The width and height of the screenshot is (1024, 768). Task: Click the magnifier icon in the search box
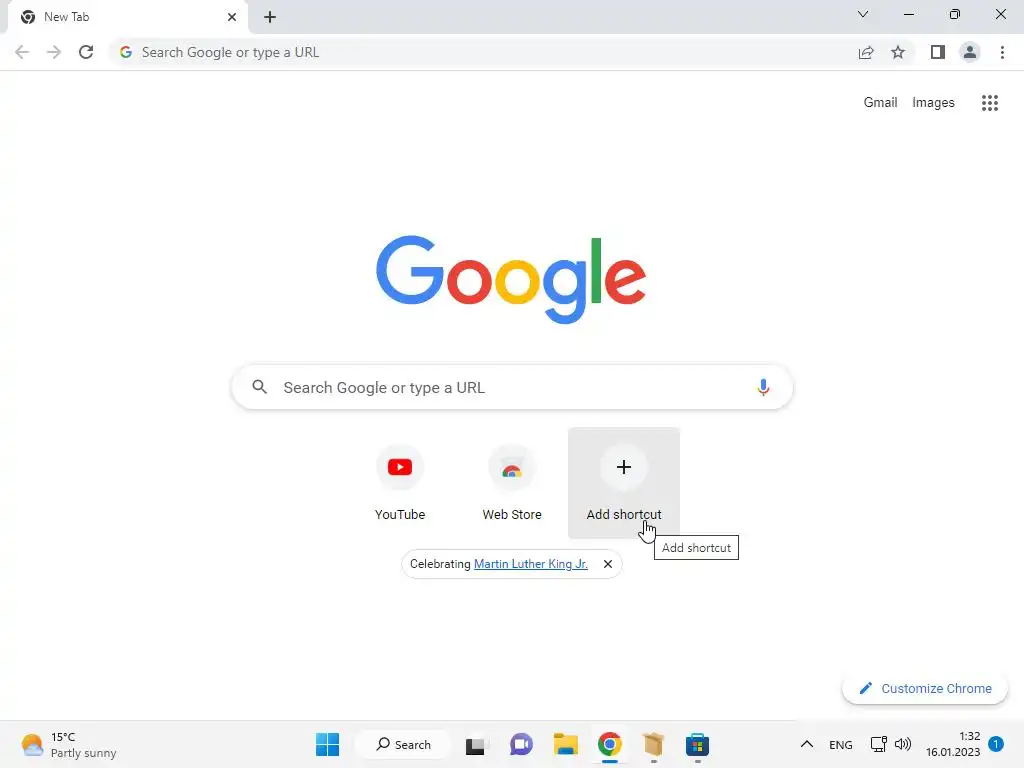259,387
